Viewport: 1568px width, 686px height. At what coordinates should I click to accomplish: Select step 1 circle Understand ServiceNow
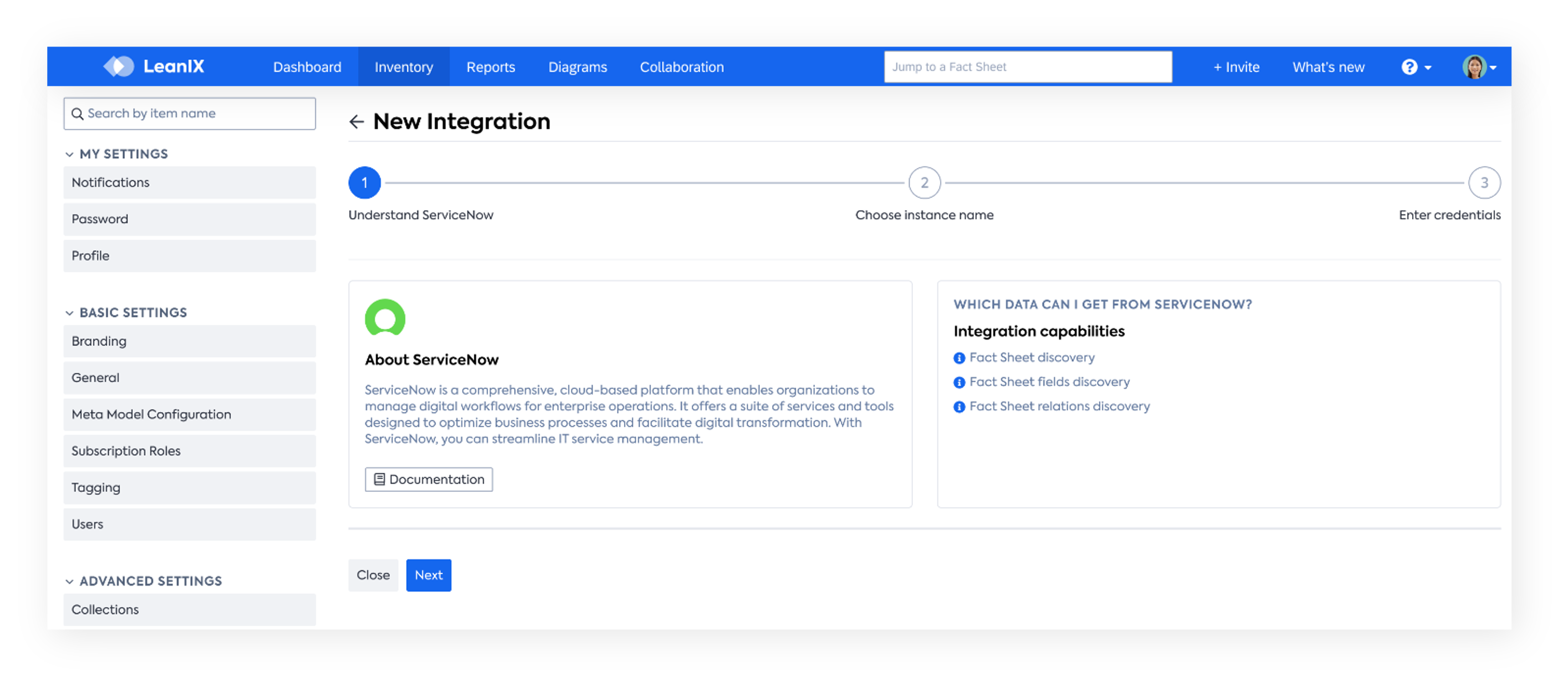[364, 182]
